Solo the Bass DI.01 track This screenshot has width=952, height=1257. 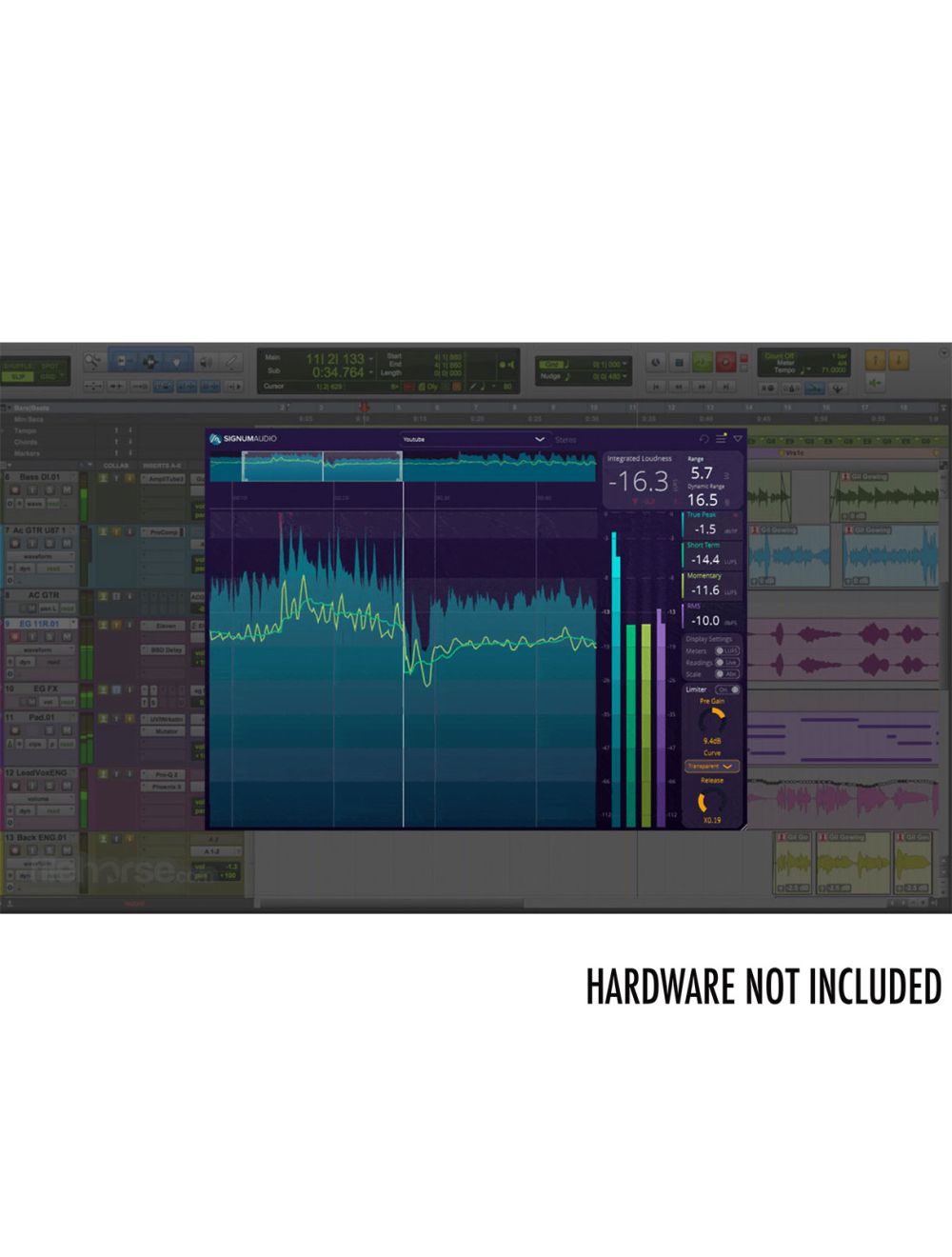pyautogui.click(x=50, y=489)
